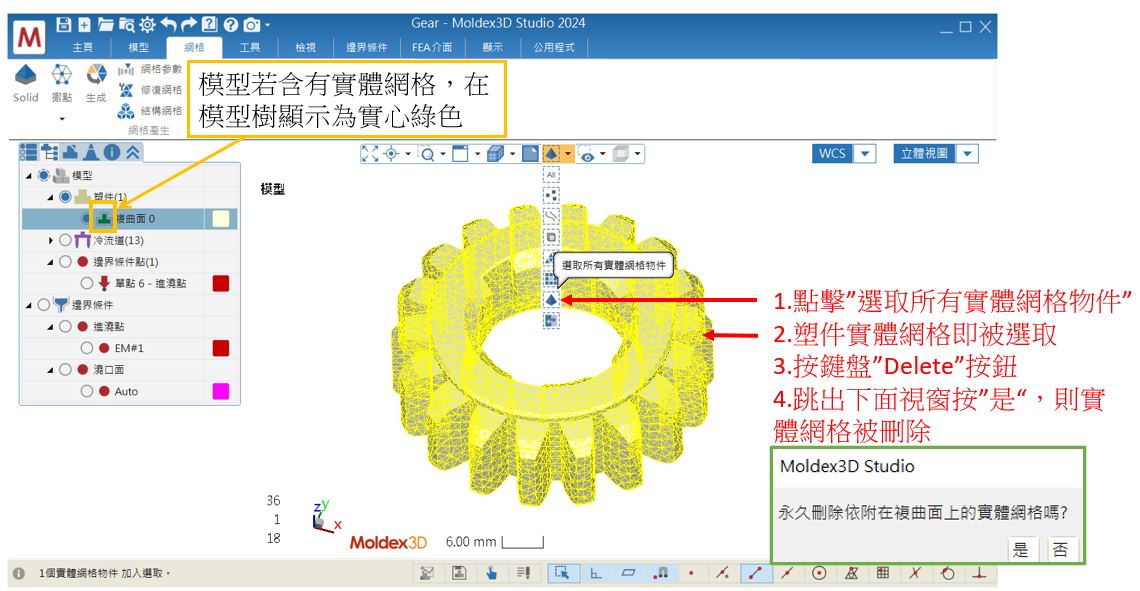The image size is (1140, 591).
Task: Switch to the 檢視 ribbon tab
Action: pyautogui.click(x=305, y=47)
